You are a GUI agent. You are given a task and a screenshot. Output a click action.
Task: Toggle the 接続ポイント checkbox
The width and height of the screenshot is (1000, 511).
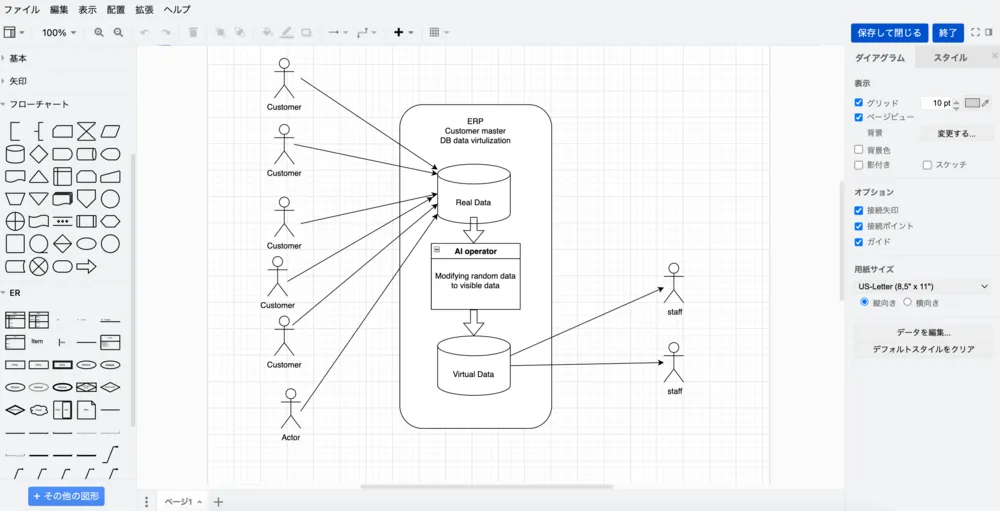[x=858, y=226]
